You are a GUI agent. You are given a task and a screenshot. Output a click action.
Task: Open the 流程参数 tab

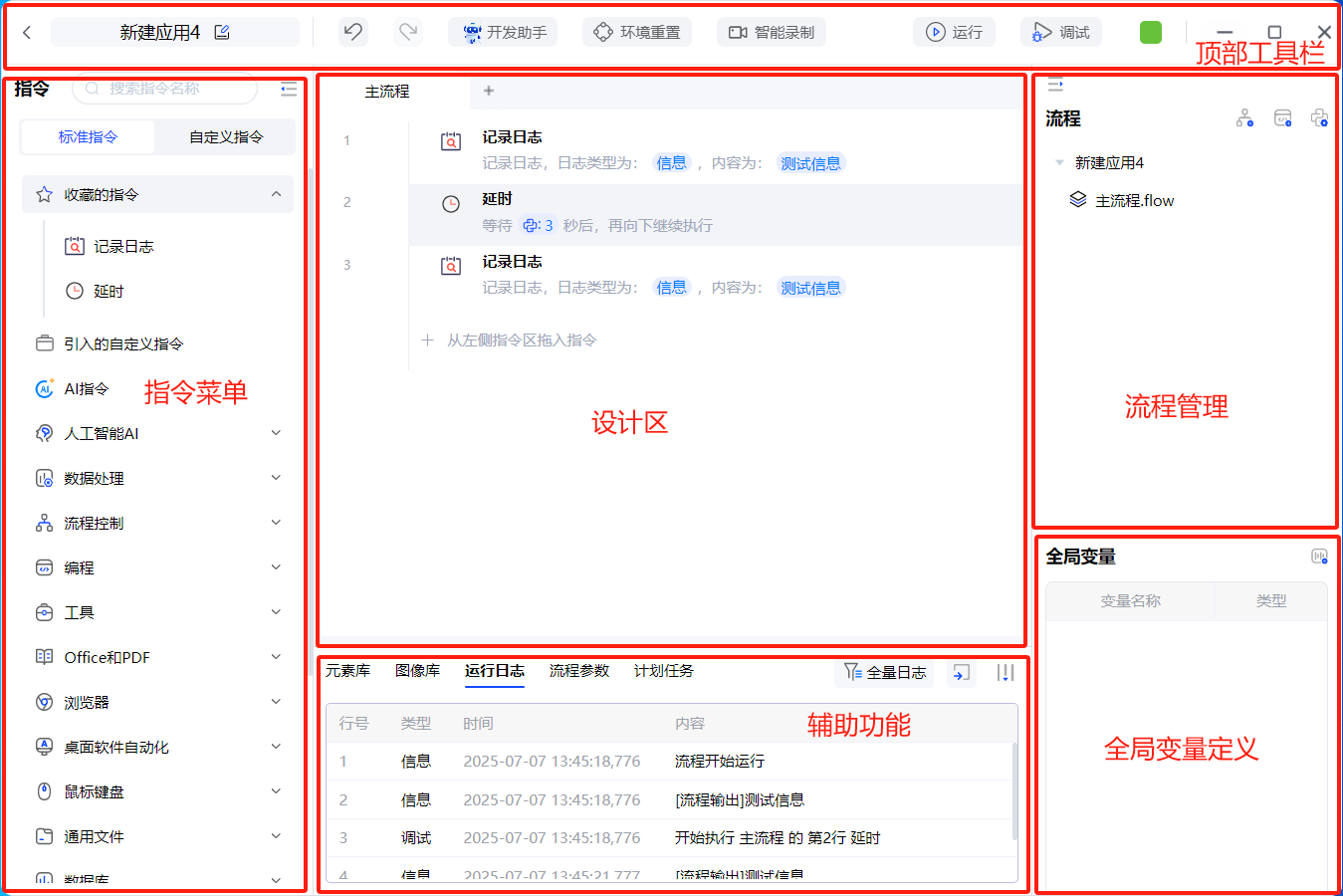[x=578, y=671]
